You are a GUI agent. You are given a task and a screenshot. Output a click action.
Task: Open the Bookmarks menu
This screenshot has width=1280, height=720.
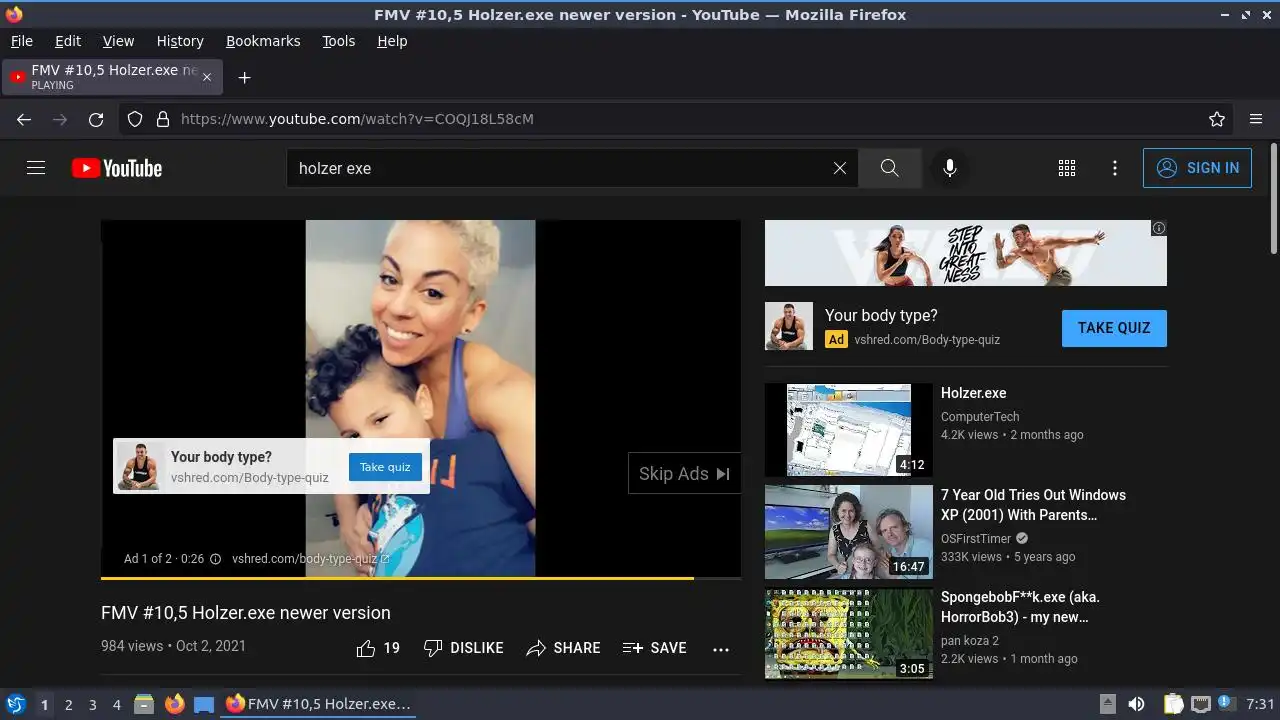[263, 41]
